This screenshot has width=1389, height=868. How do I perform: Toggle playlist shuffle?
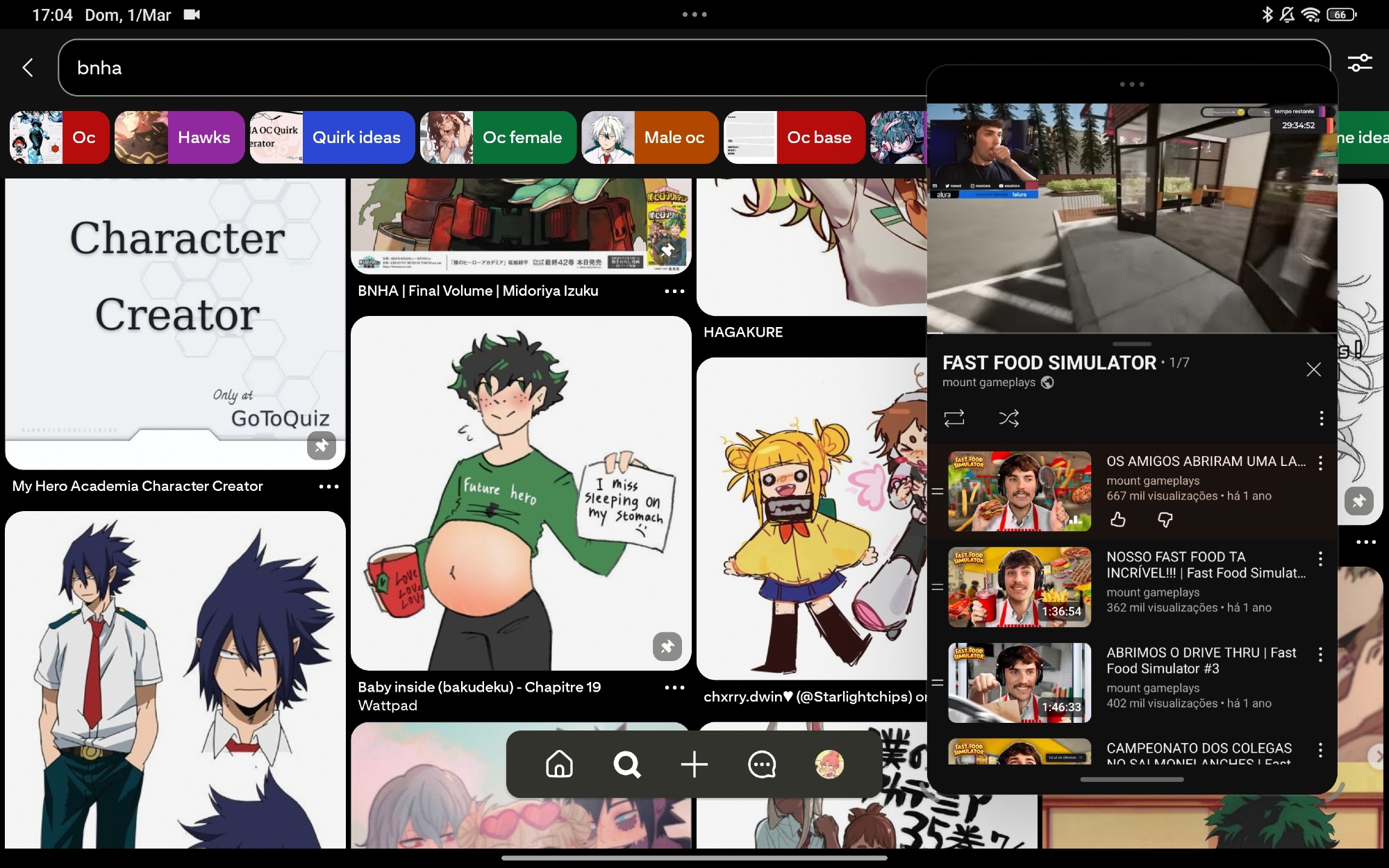click(x=1008, y=418)
